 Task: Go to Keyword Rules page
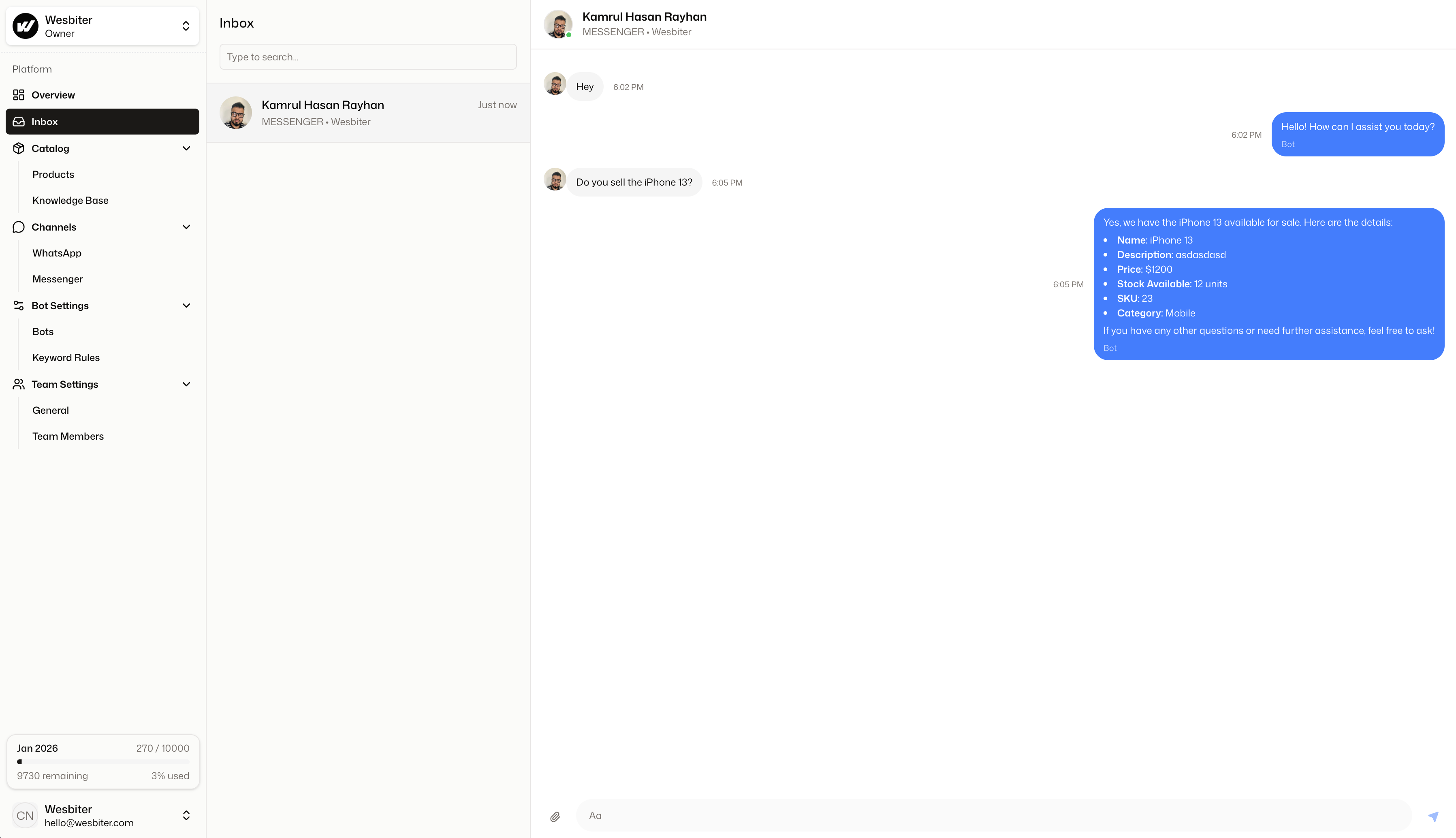pos(66,357)
